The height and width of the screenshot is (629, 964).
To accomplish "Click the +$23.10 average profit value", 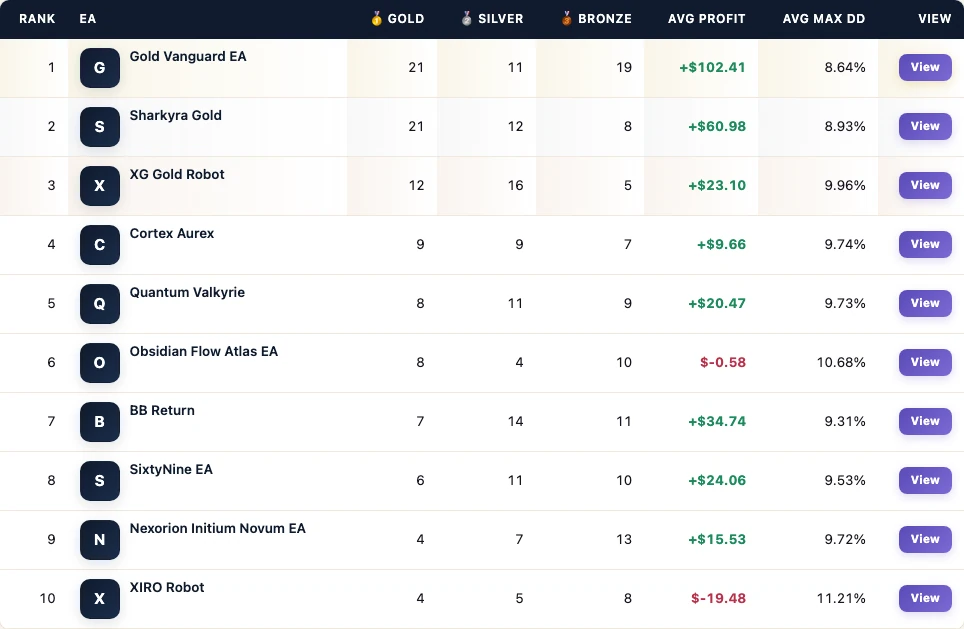I will 717,186.
